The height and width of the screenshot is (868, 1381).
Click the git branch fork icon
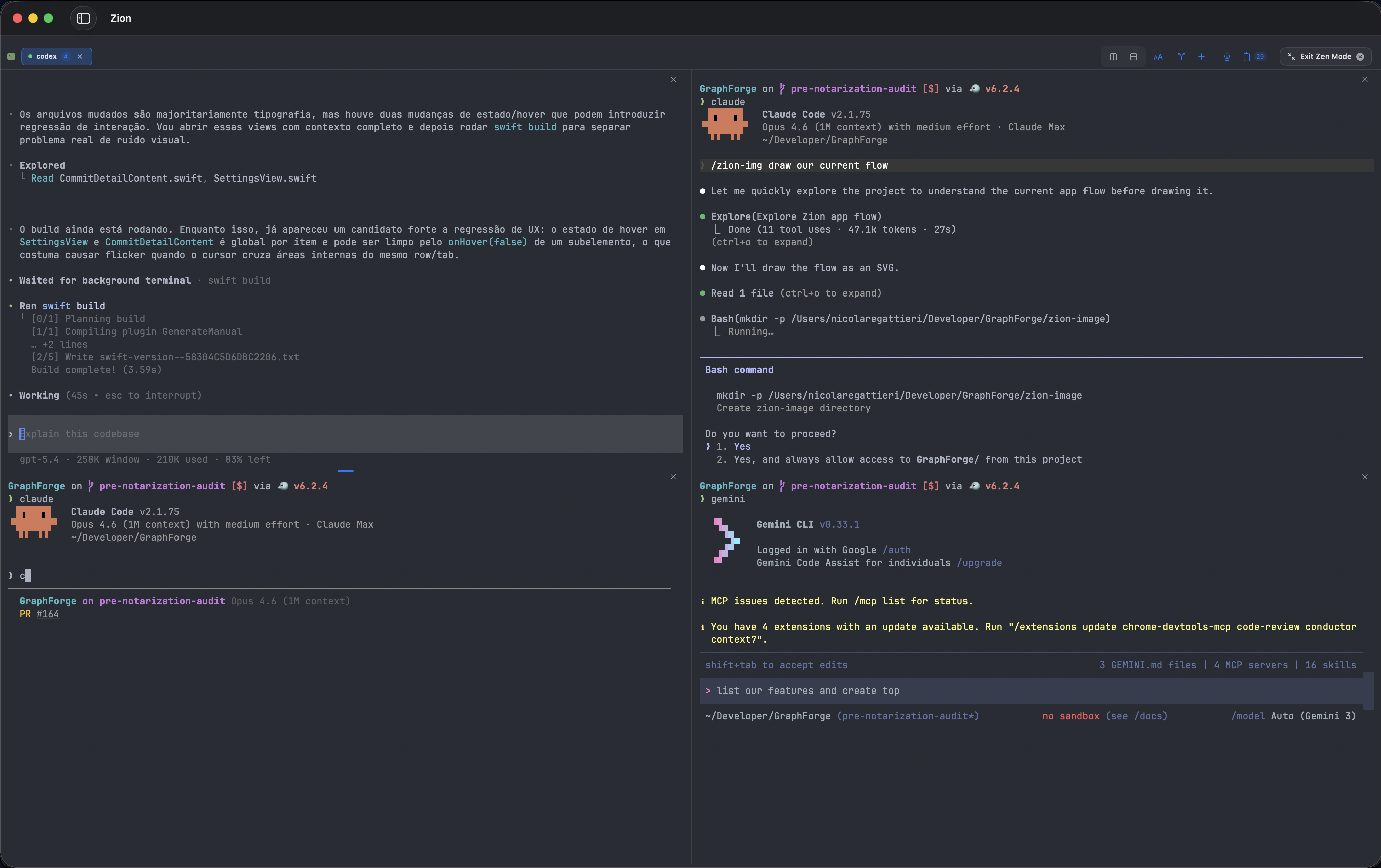coord(1181,57)
